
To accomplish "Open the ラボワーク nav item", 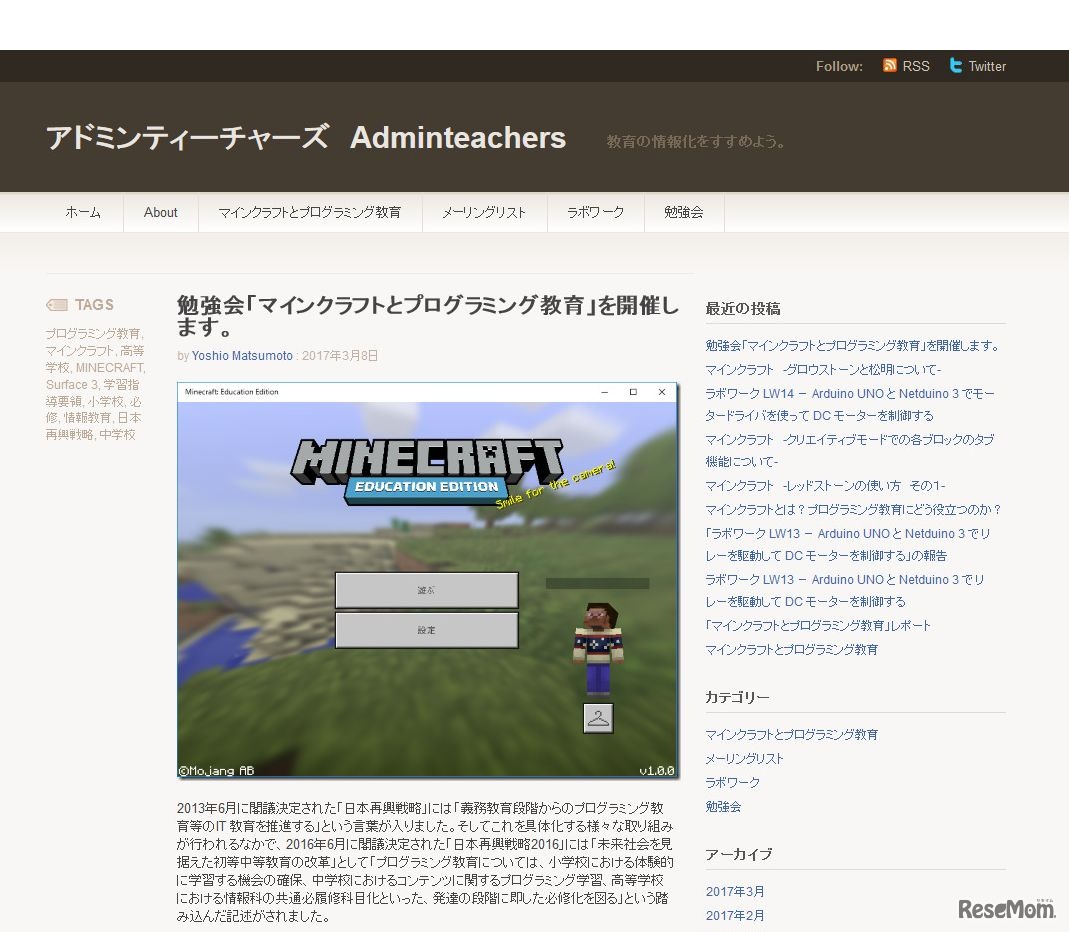I will (595, 212).
